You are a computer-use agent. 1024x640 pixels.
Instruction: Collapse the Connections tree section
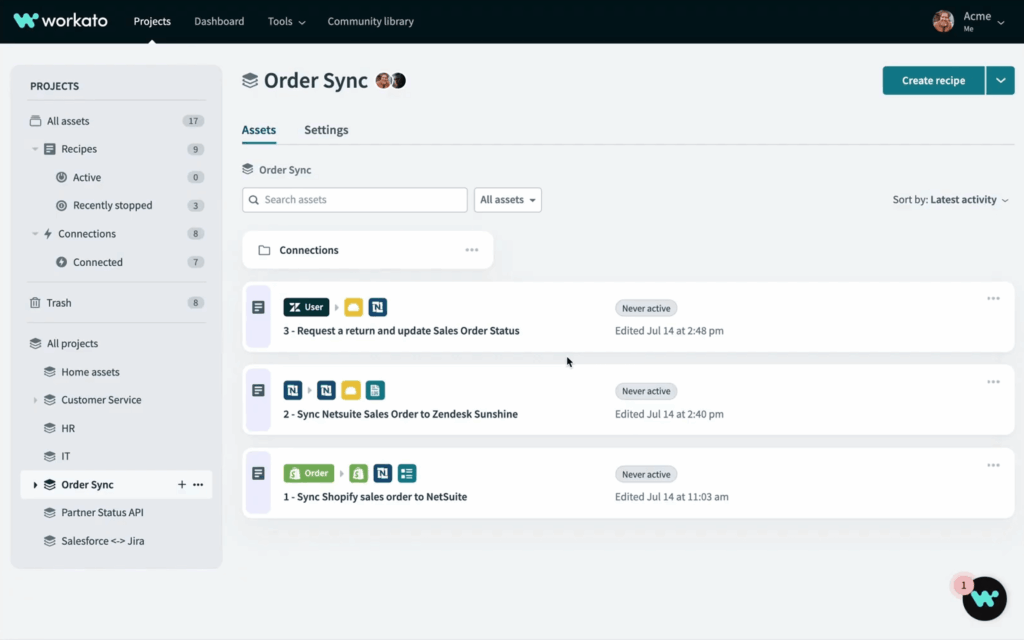tap(35, 234)
